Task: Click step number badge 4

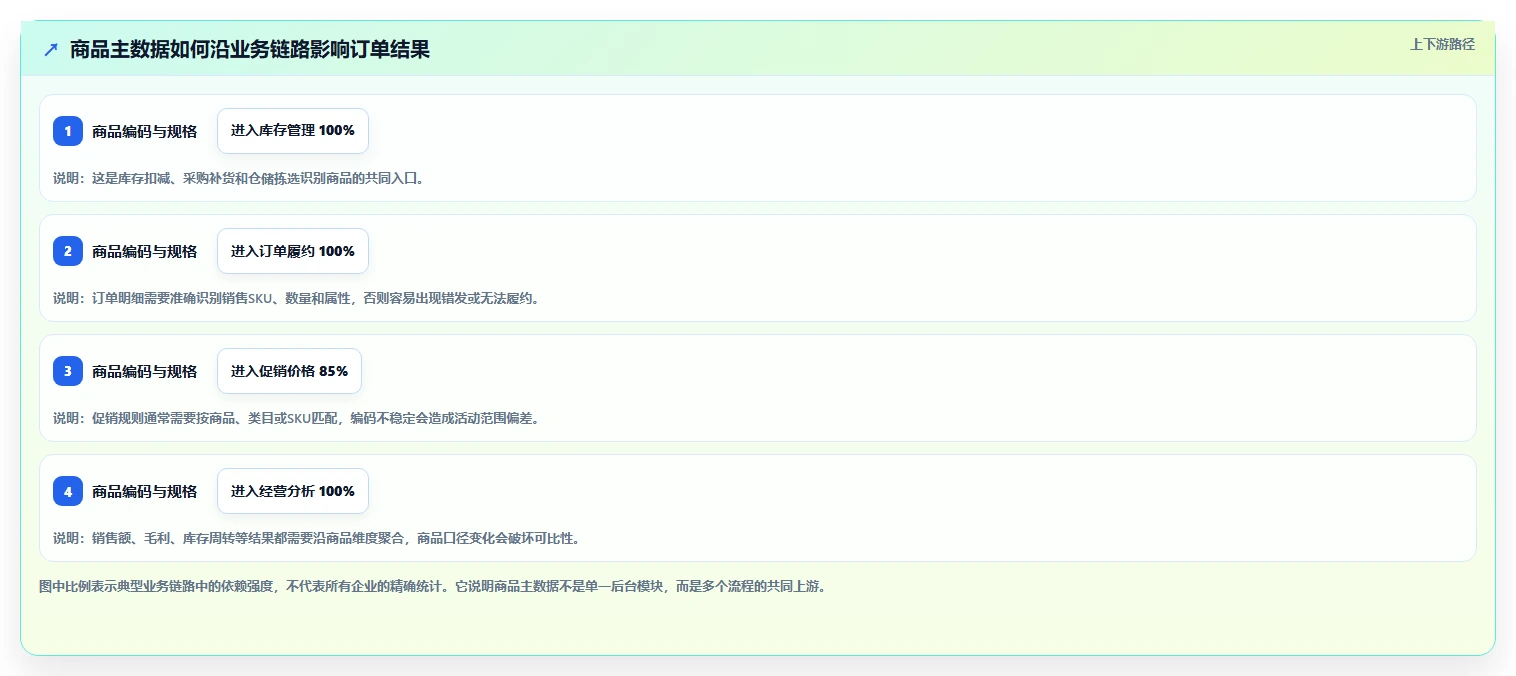Action: click(68, 491)
